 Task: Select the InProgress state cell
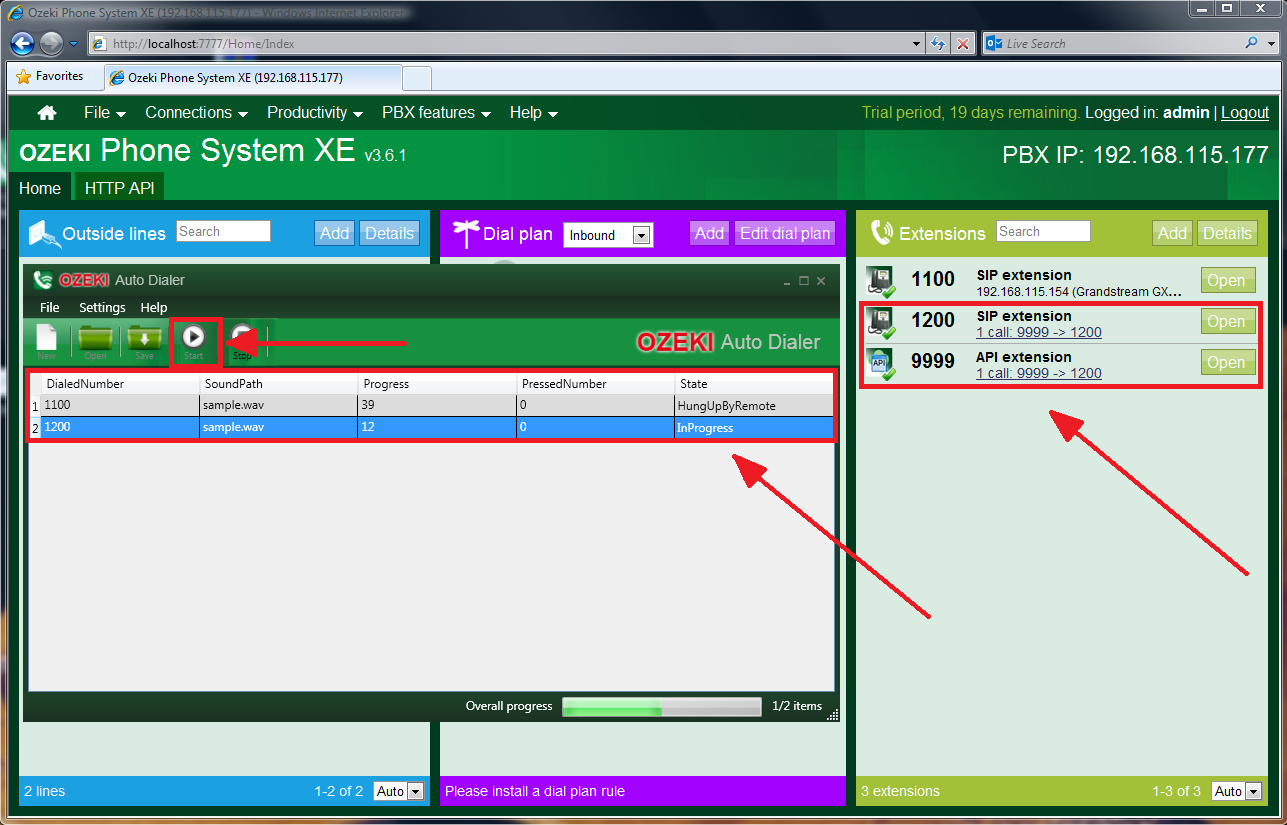[x=755, y=428]
